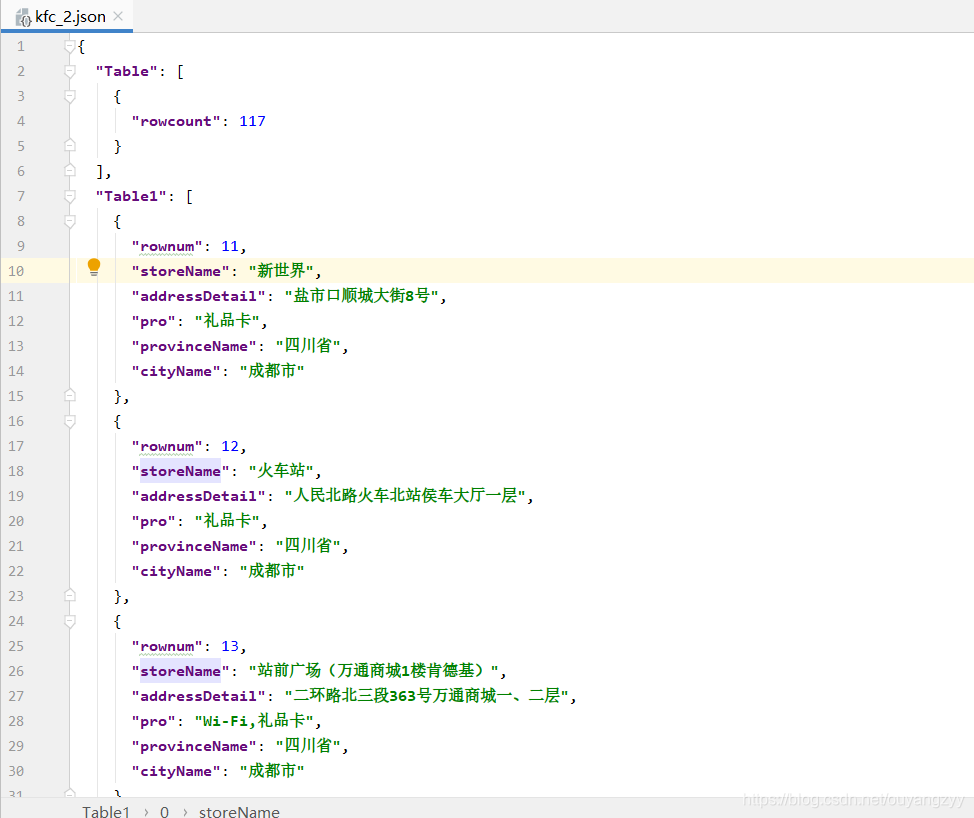Click the JSON file icon on tab
974x818 pixels.
click(x=24, y=17)
